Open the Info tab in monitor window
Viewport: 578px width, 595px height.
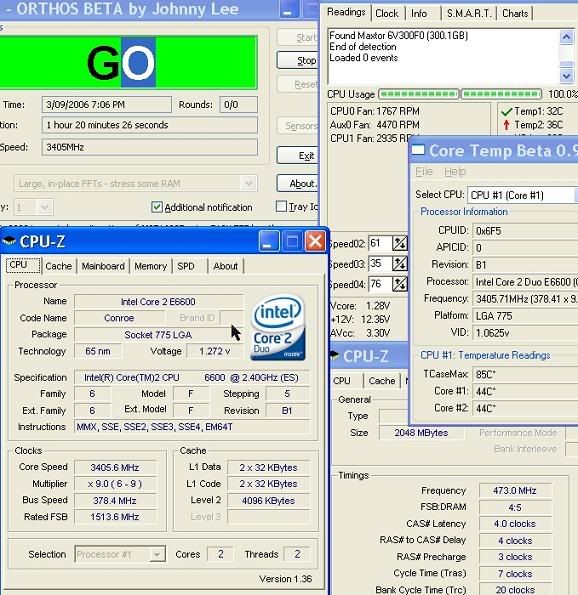(x=419, y=14)
